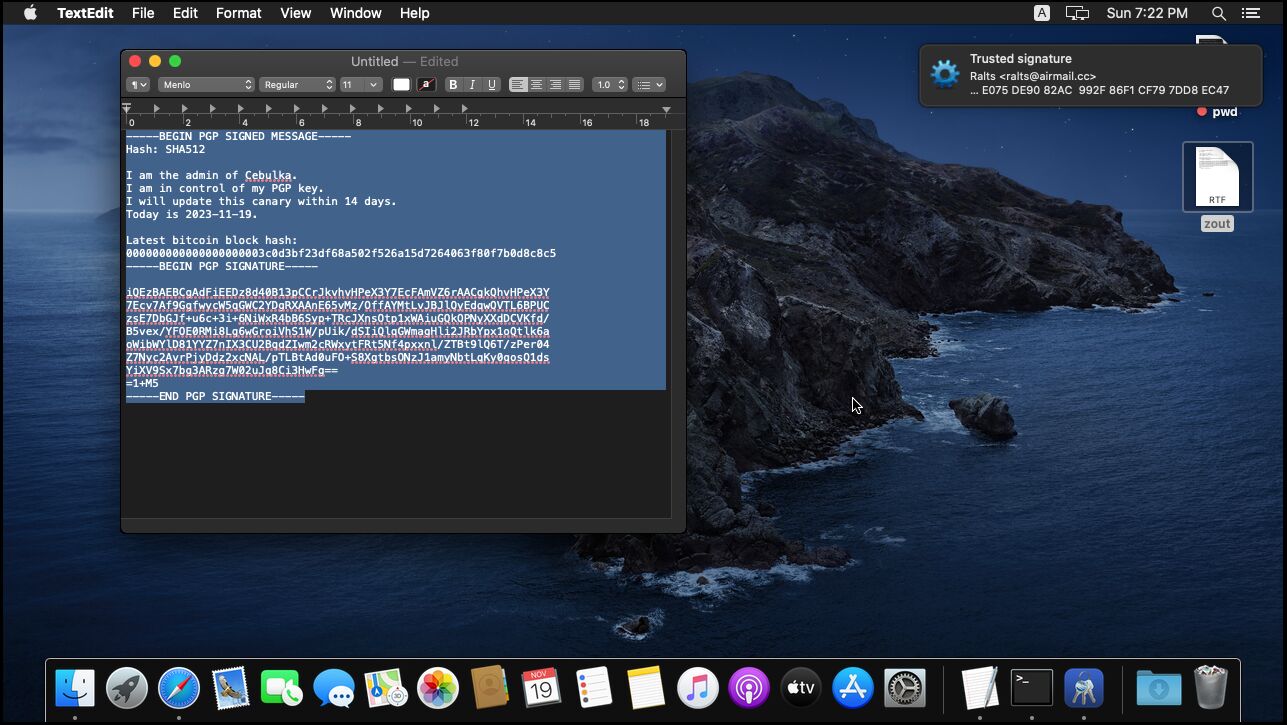Click the white text color swatch
Viewport: 1287px width, 725px height.
point(401,85)
